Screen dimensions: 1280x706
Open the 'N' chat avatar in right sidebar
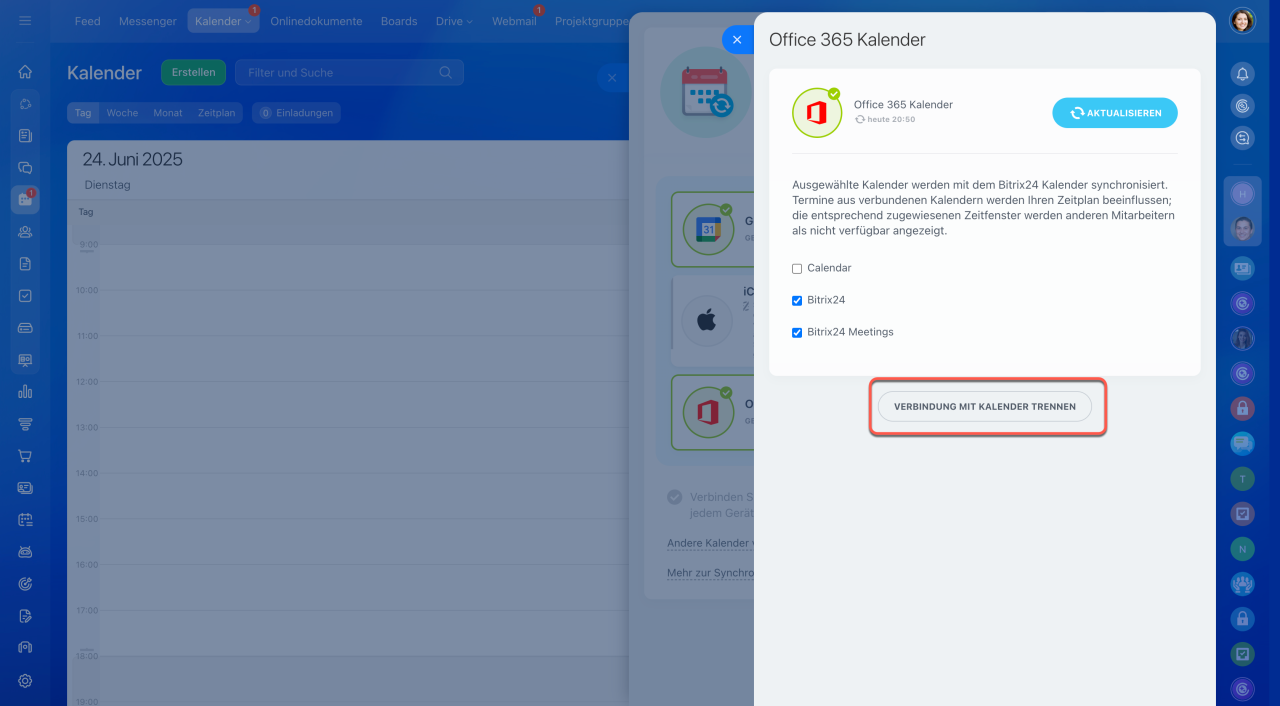tap(1242, 549)
